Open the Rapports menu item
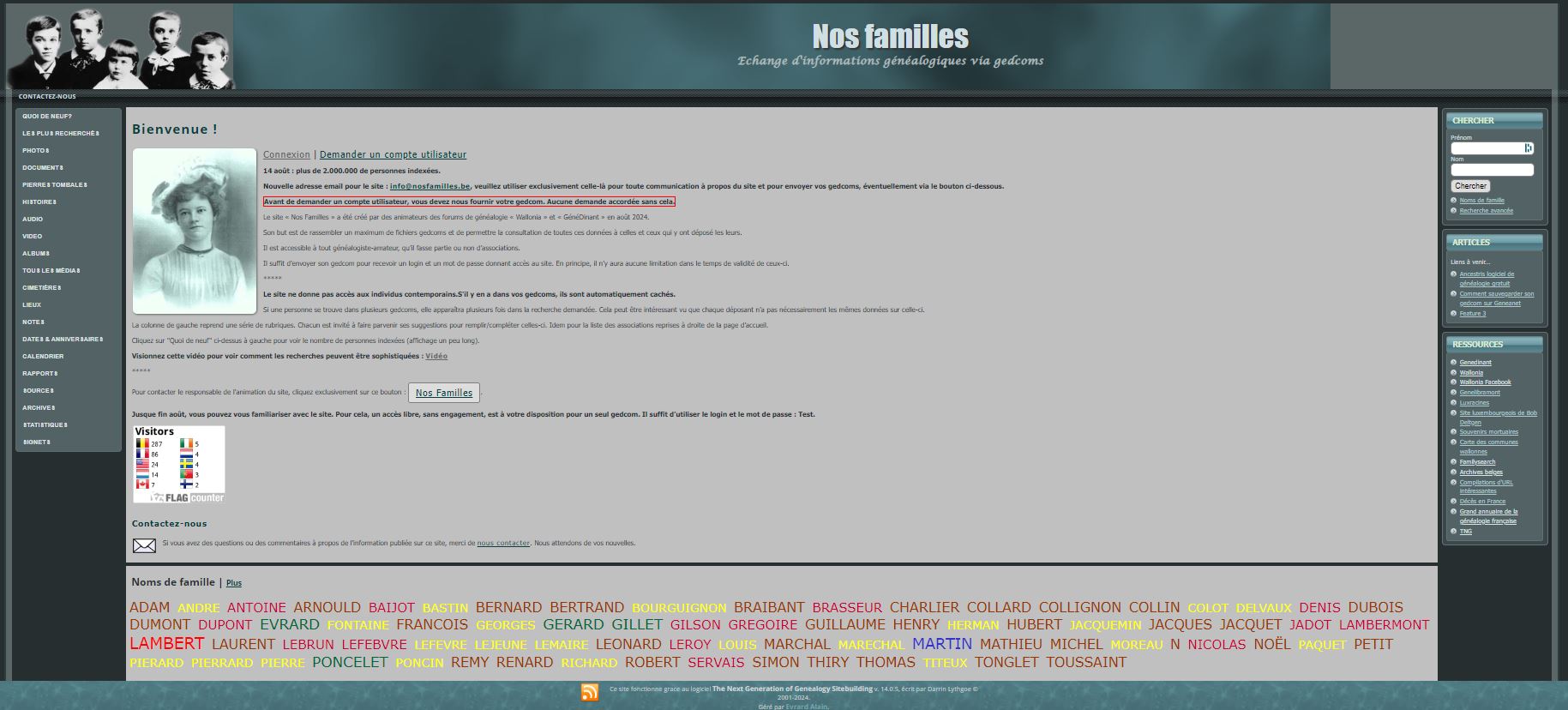The height and width of the screenshot is (710, 1568). [x=40, y=374]
